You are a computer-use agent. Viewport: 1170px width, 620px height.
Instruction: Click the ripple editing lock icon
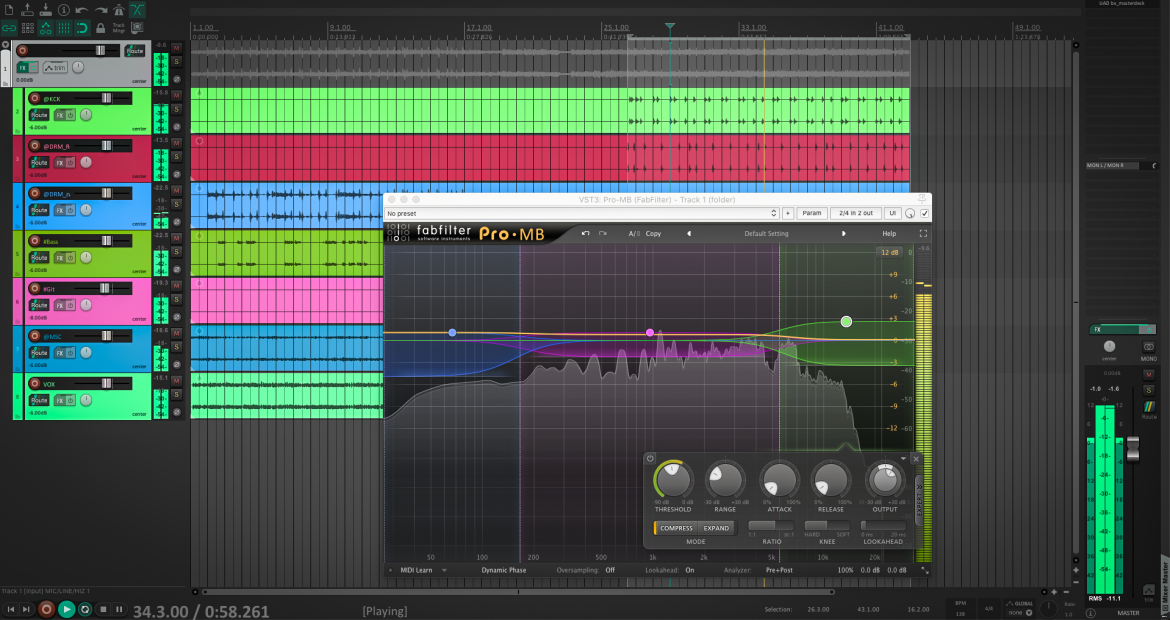coord(101,28)
